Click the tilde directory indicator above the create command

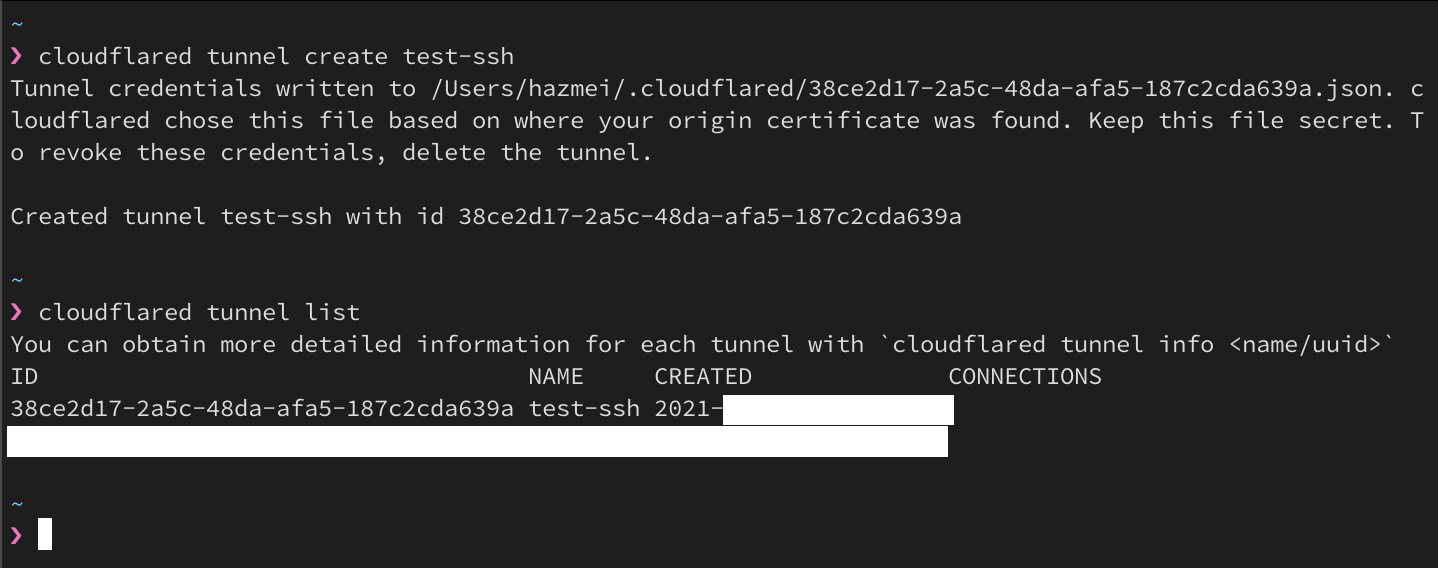pyautogui.click(x=16, y=24)
